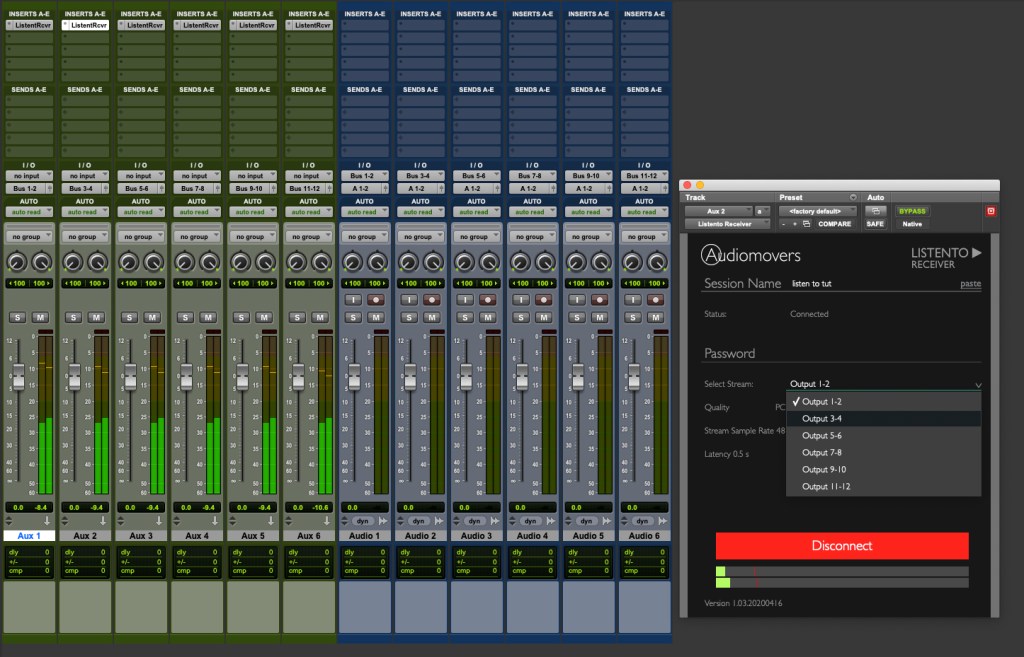Mute the Aux 3 track
This screenshot has height=657, width=1024.
click(152, 317)
